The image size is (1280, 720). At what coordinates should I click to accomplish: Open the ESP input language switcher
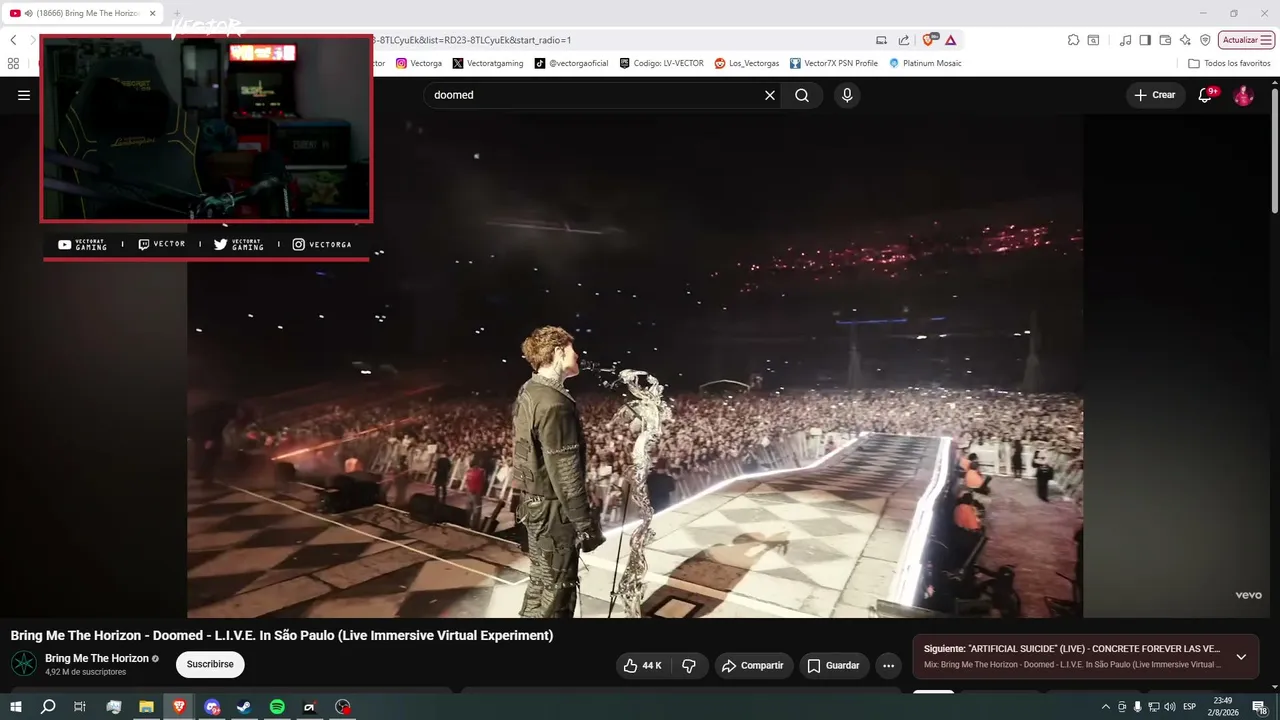(1190, 707)
